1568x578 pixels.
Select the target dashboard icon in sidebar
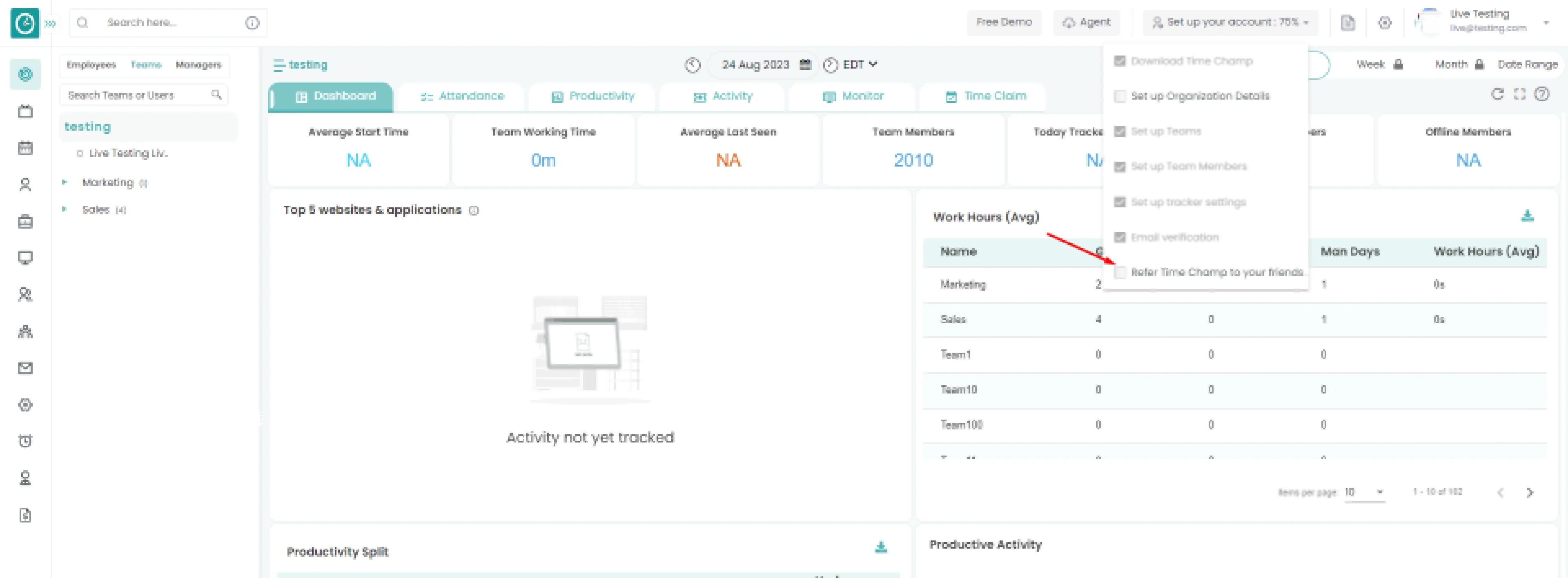click(25, 74)
